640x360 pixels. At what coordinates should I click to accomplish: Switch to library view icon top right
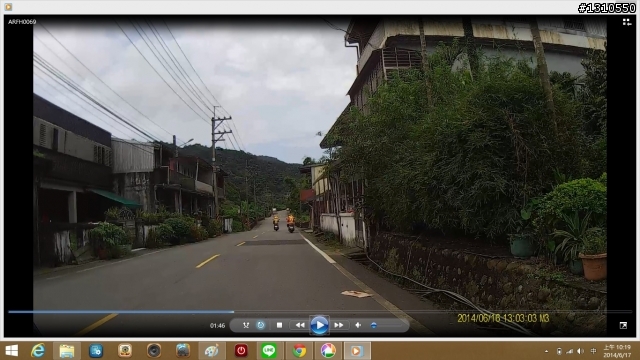coord(627,22)
